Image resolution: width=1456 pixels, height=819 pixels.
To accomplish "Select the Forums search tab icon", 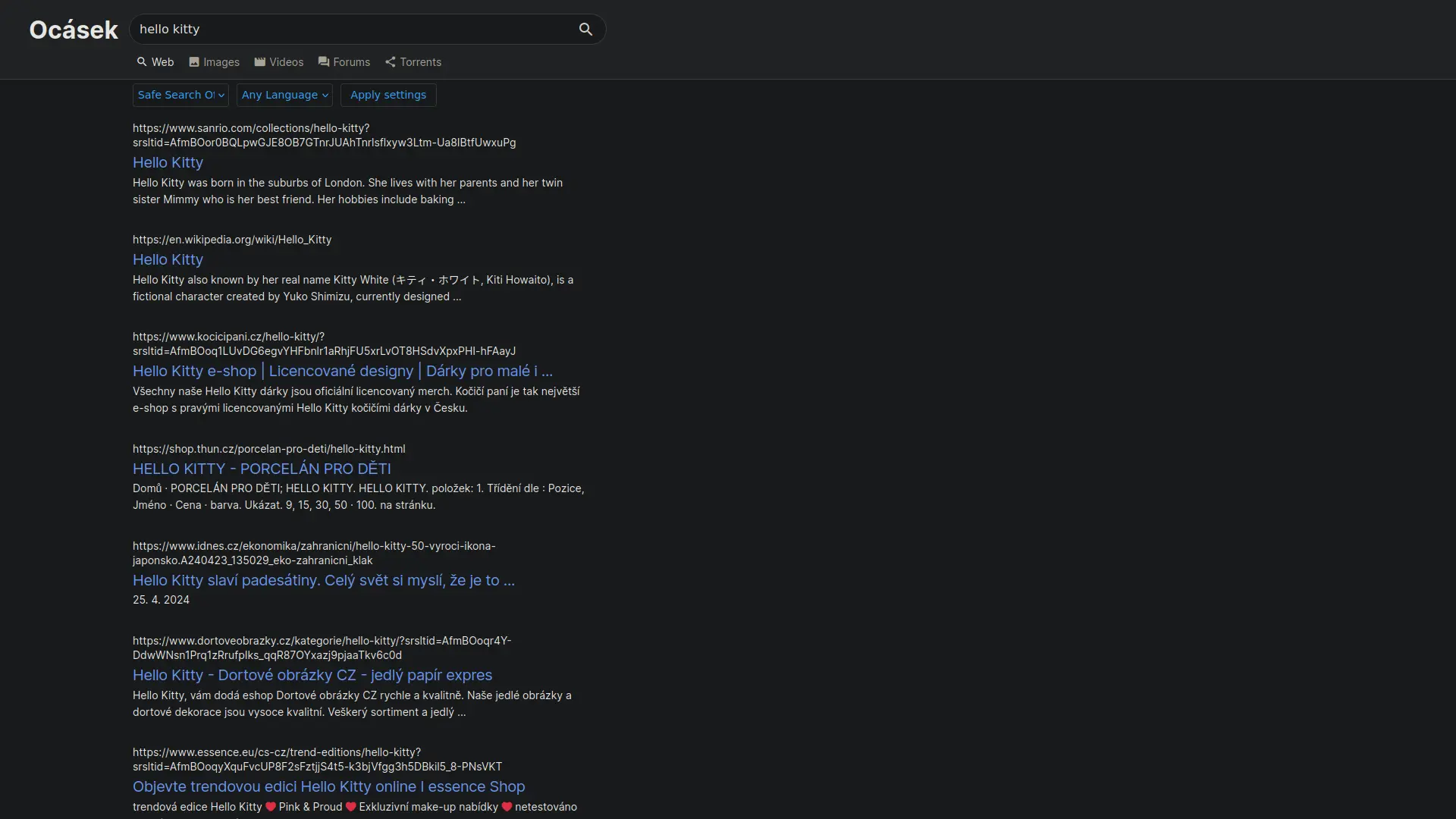I will pos(323,62).
